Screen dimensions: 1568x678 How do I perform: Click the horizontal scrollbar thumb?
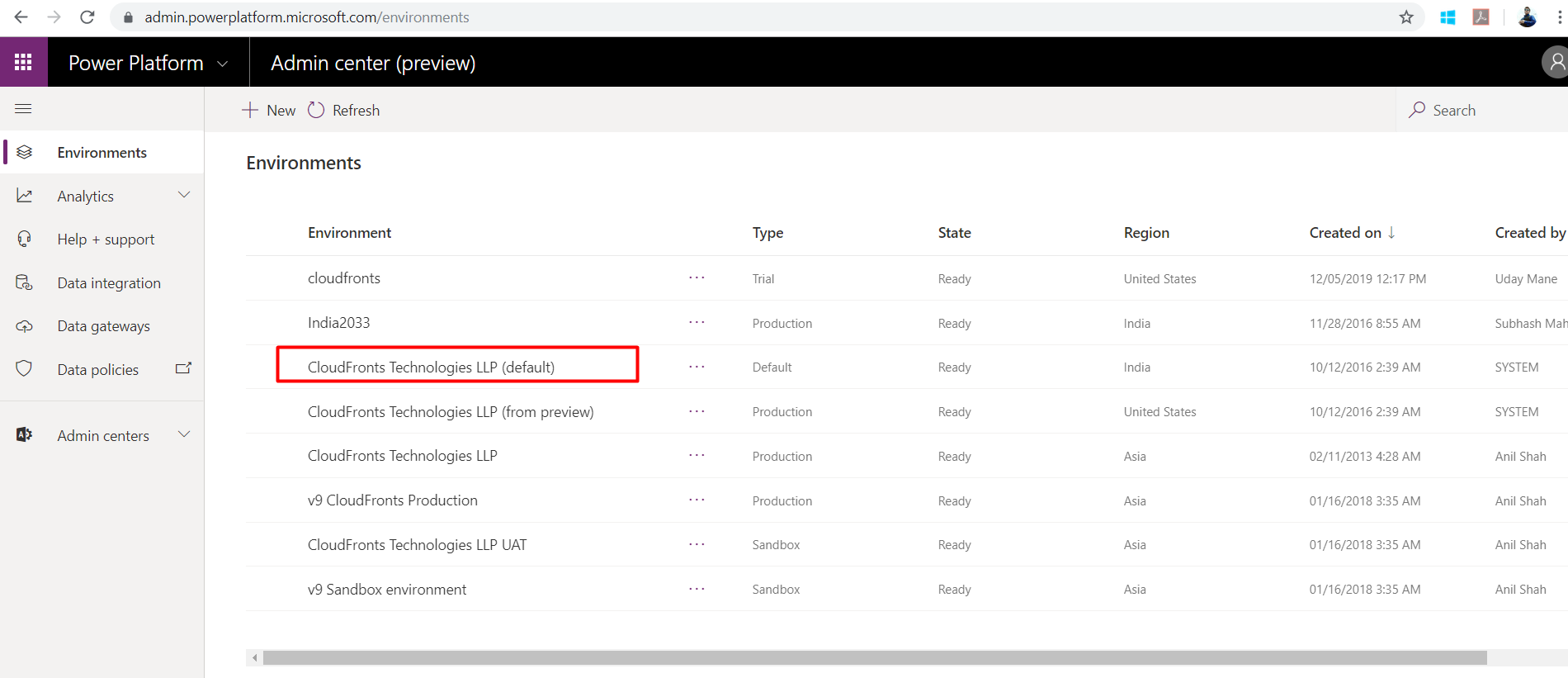coord(875,657)
